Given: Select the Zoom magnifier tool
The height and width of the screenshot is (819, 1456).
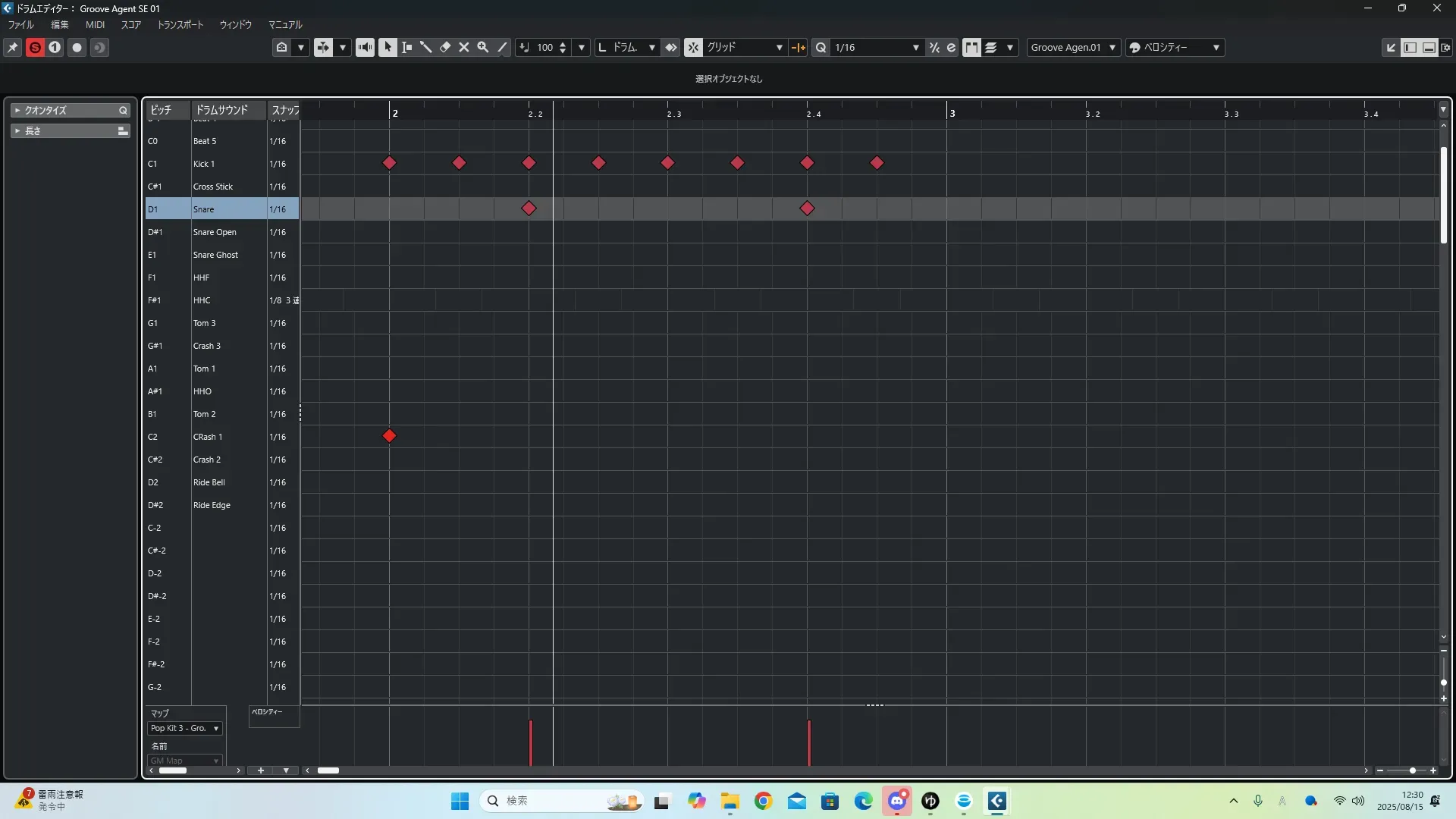Looking at the screenshot, I should [483, 47].
